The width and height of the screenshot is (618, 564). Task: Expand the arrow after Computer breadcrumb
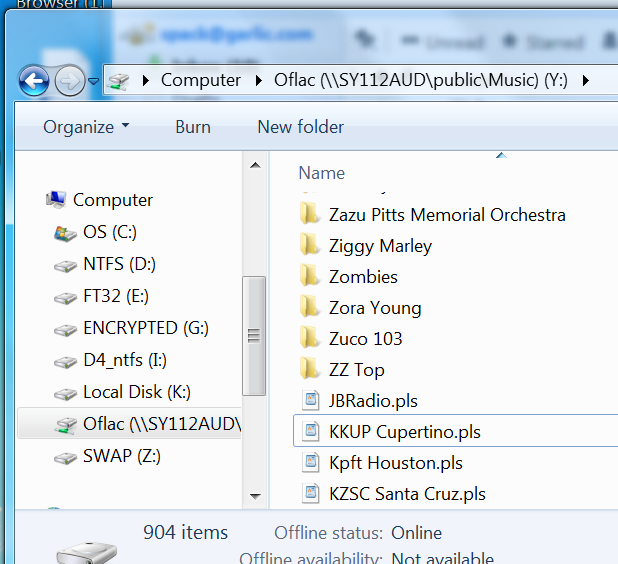click(x=259, y=81)
